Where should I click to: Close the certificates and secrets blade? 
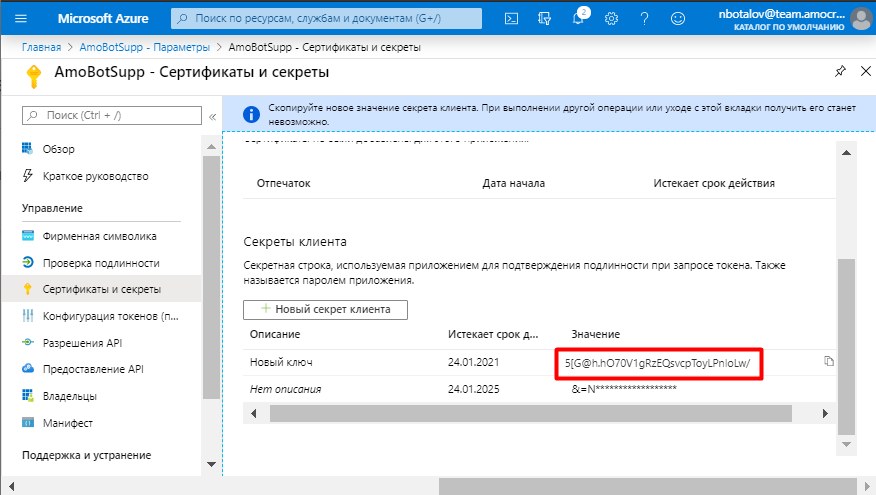click(x=865, y=71)
